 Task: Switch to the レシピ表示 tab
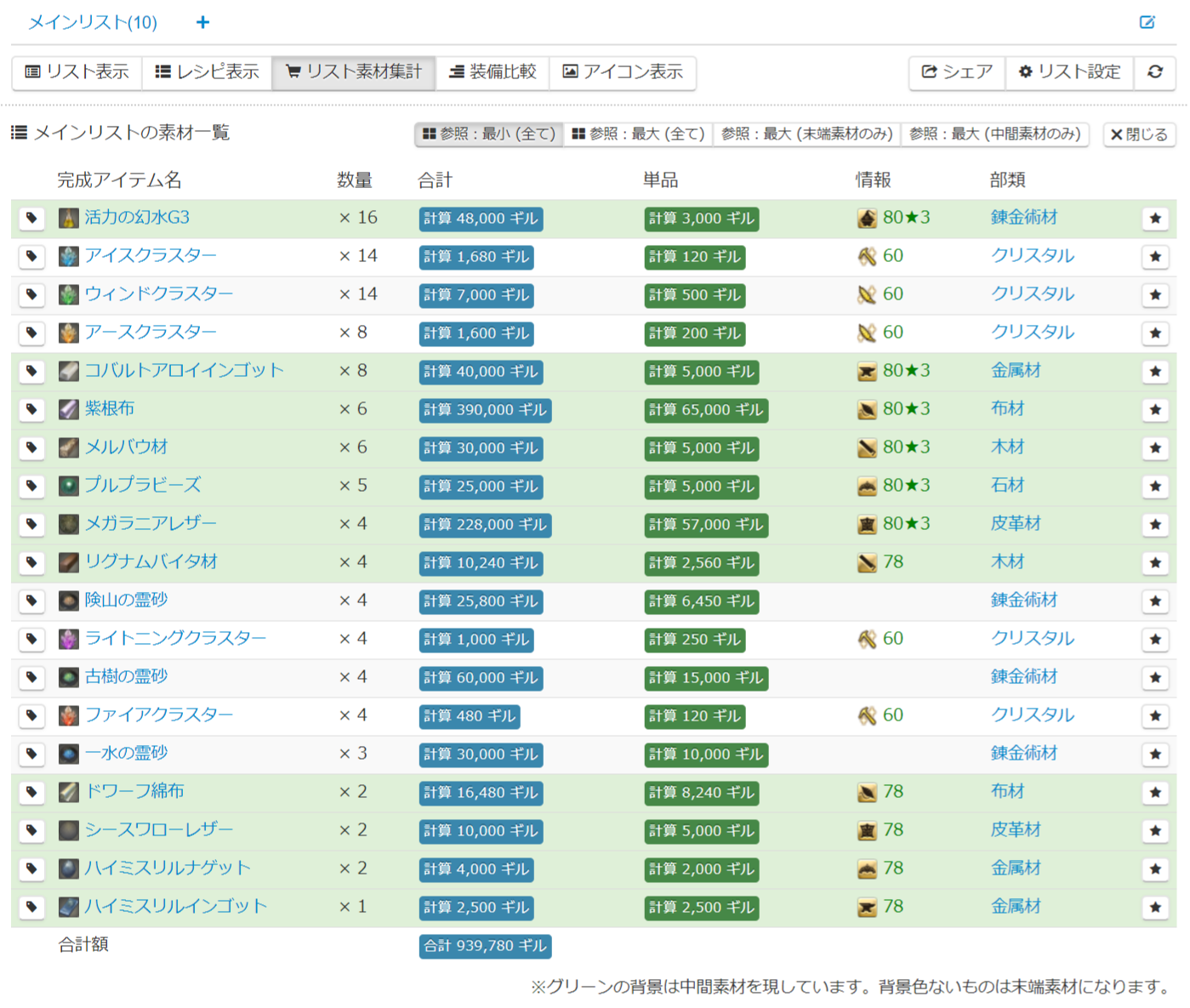point(207,72)
